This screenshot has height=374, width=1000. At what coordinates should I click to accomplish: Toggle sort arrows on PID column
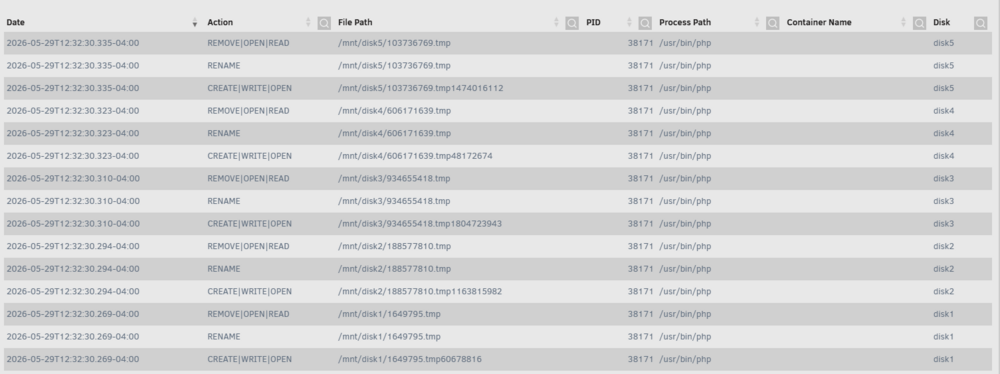pyautogui.click(x=629, y=22)
